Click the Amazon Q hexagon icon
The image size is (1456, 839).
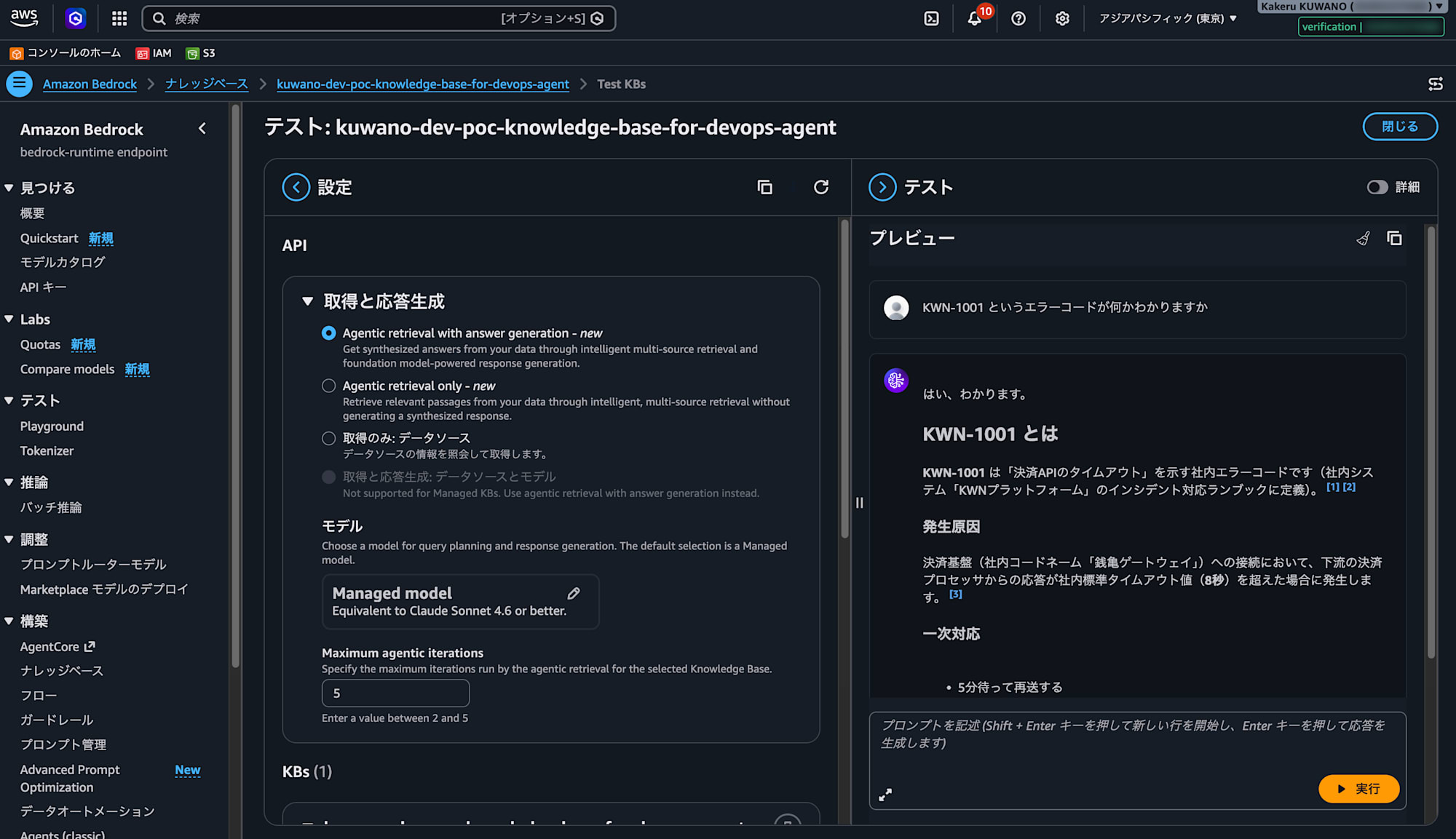tap(76, 18)
